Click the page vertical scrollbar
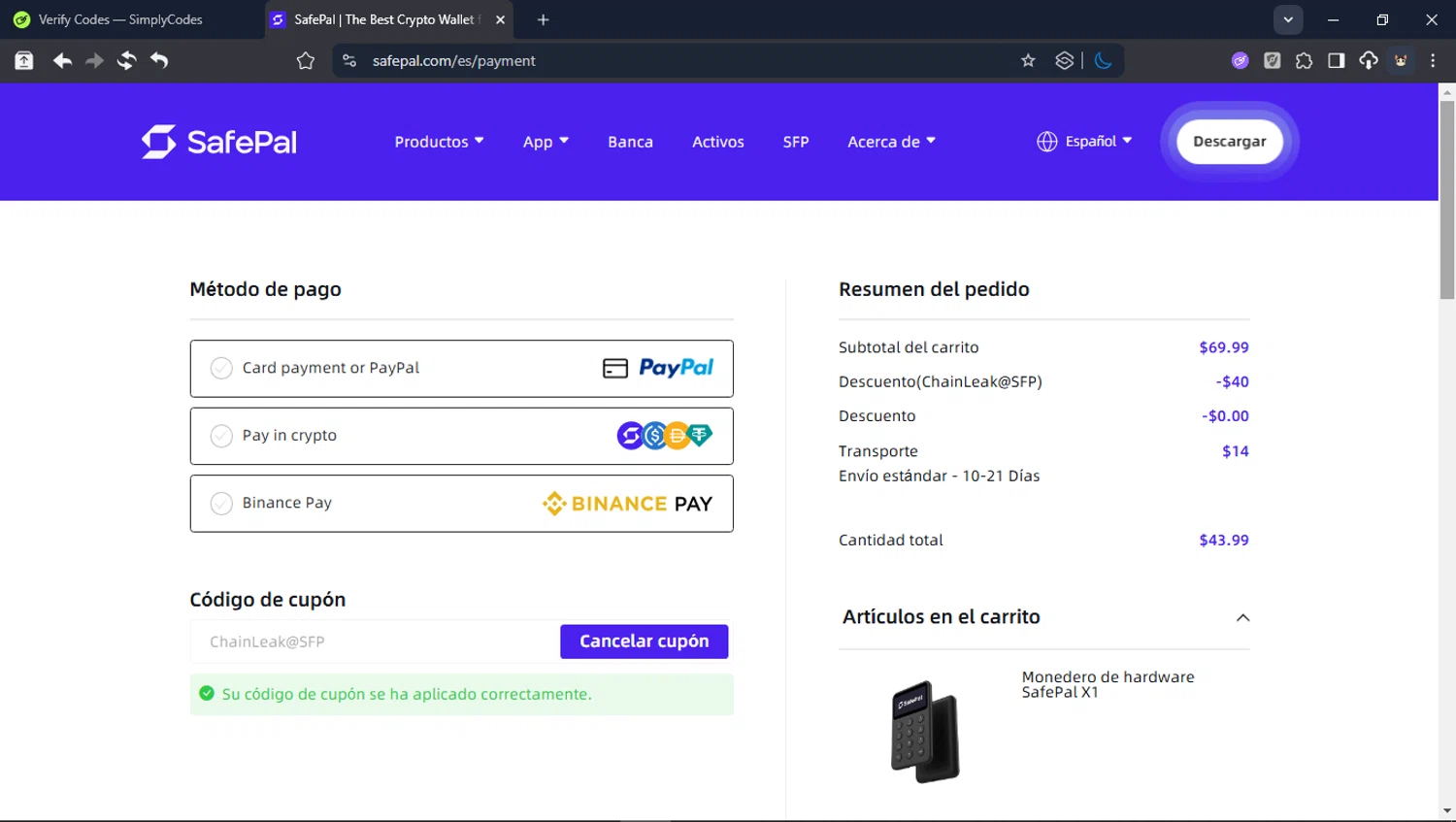The width and height of the screenshot is (1456, 822). (x=1447, y=199)
